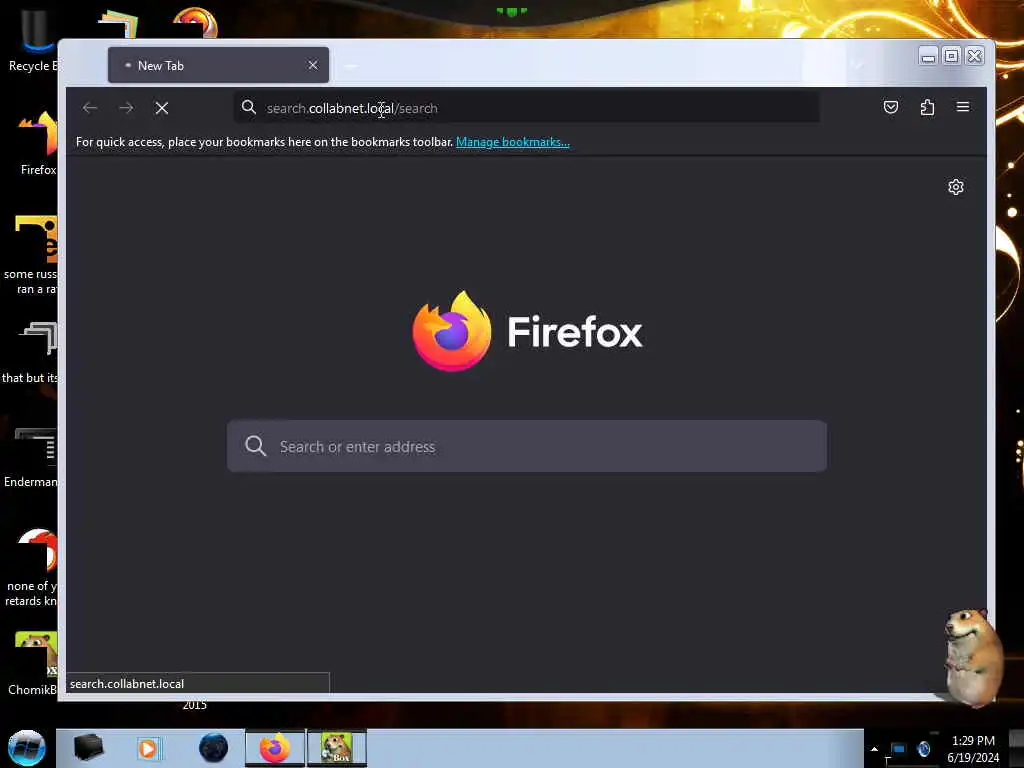Click the round blue tray icon
The width and height of the screenshot is (1024, 768).
click(923, 749)
